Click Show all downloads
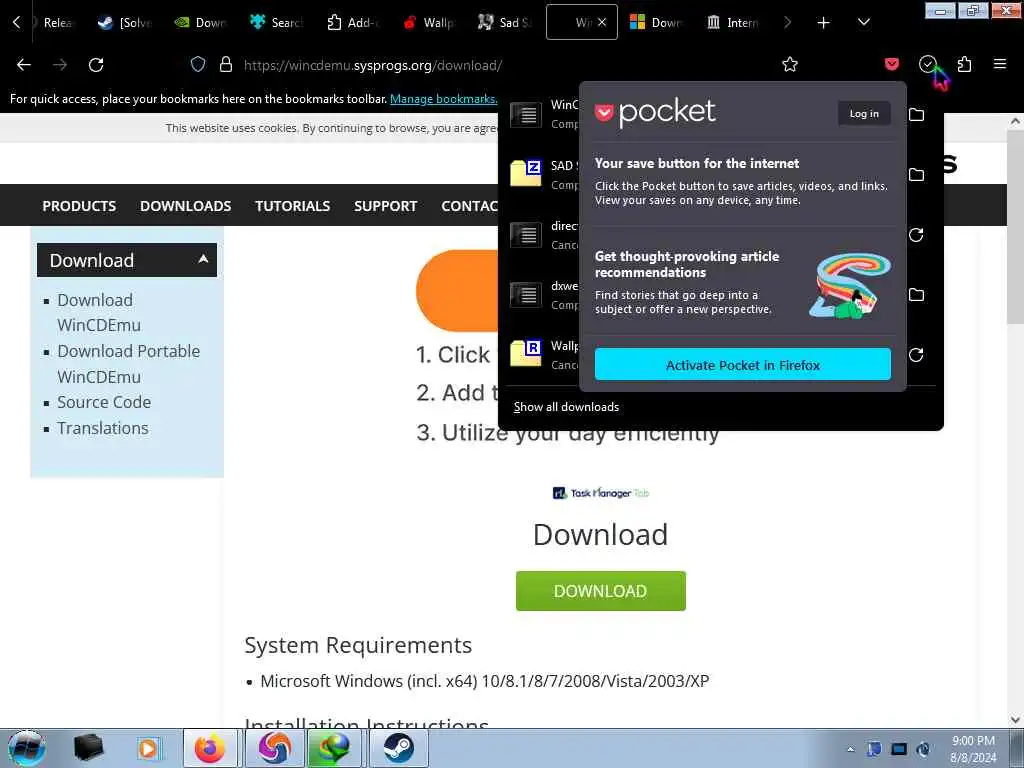Viewport: 1024px width, 768px height. (x=566, y=407)
